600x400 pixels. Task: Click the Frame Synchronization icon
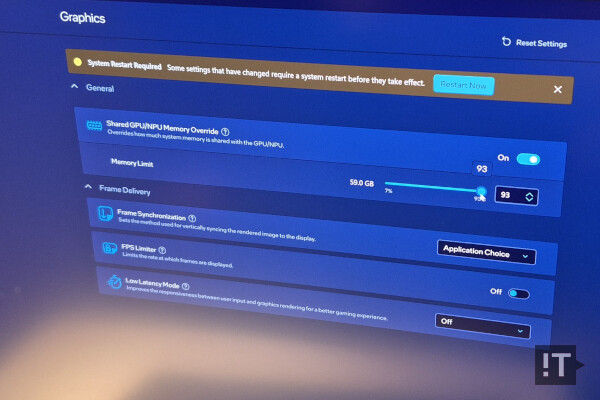pyautogui.click(x=104, y=215)
